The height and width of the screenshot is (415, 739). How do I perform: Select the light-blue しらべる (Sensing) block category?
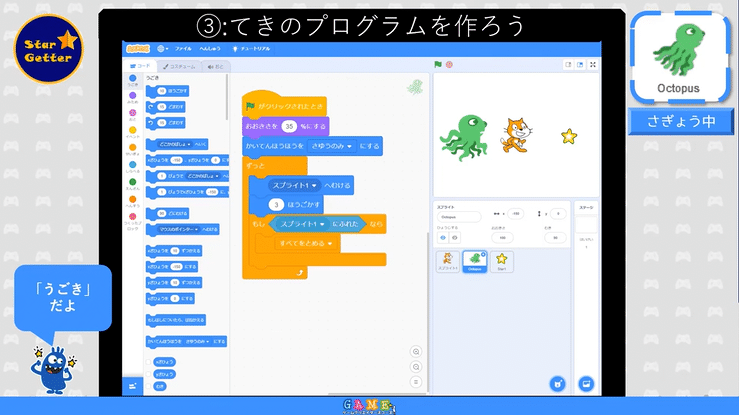[133, 167]
